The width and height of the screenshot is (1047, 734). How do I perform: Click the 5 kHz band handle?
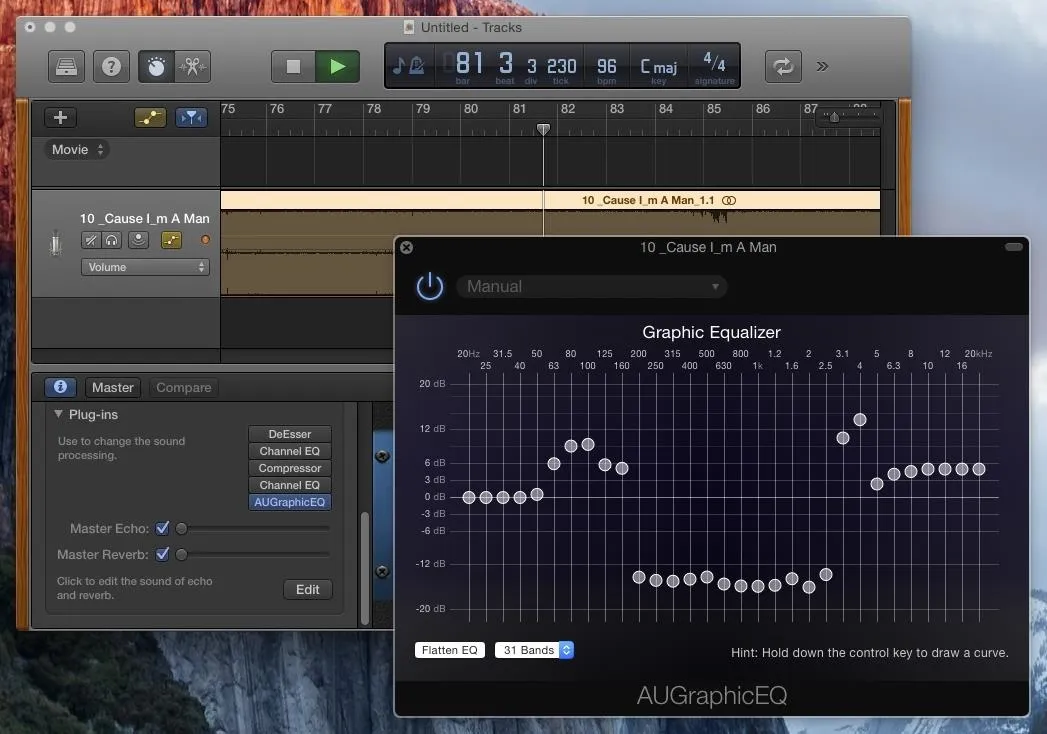point(877,484)
